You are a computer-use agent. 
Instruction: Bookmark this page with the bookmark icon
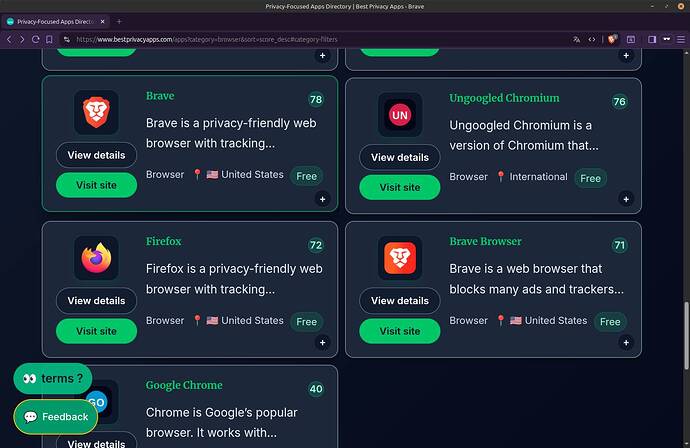(49, 39)
